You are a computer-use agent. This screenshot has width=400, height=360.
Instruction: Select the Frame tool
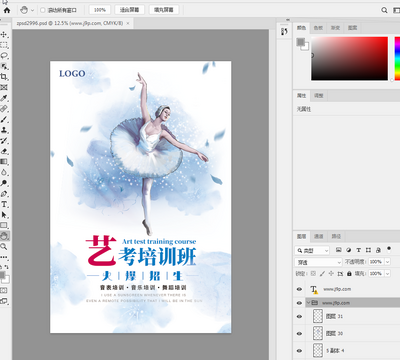pyautogui.click(x=4, y=87)
